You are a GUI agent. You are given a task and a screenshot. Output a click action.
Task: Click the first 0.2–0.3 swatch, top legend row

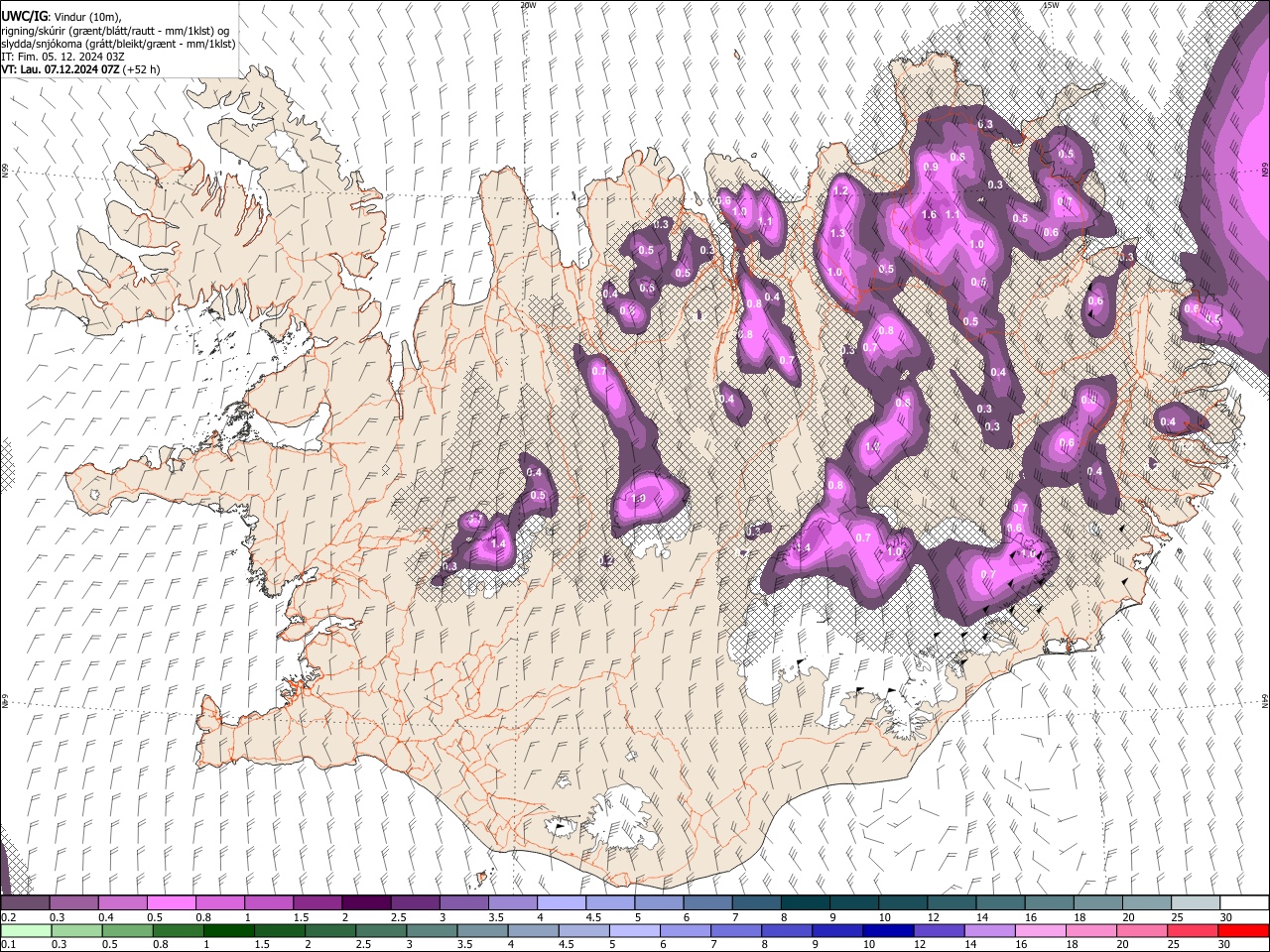(25, 903)
